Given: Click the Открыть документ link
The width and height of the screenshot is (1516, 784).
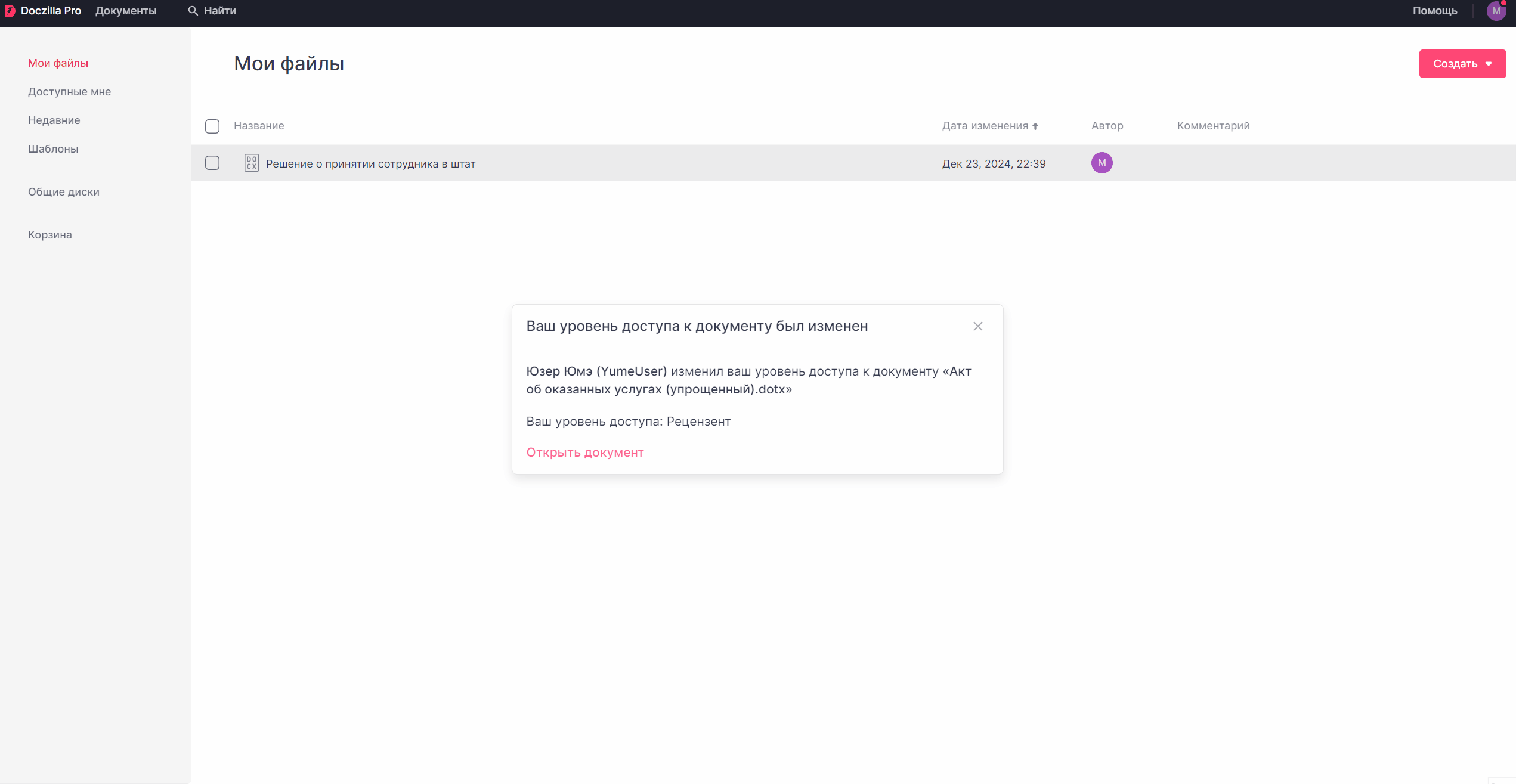Looking at the screenshot, I should [x=584, y=453].
